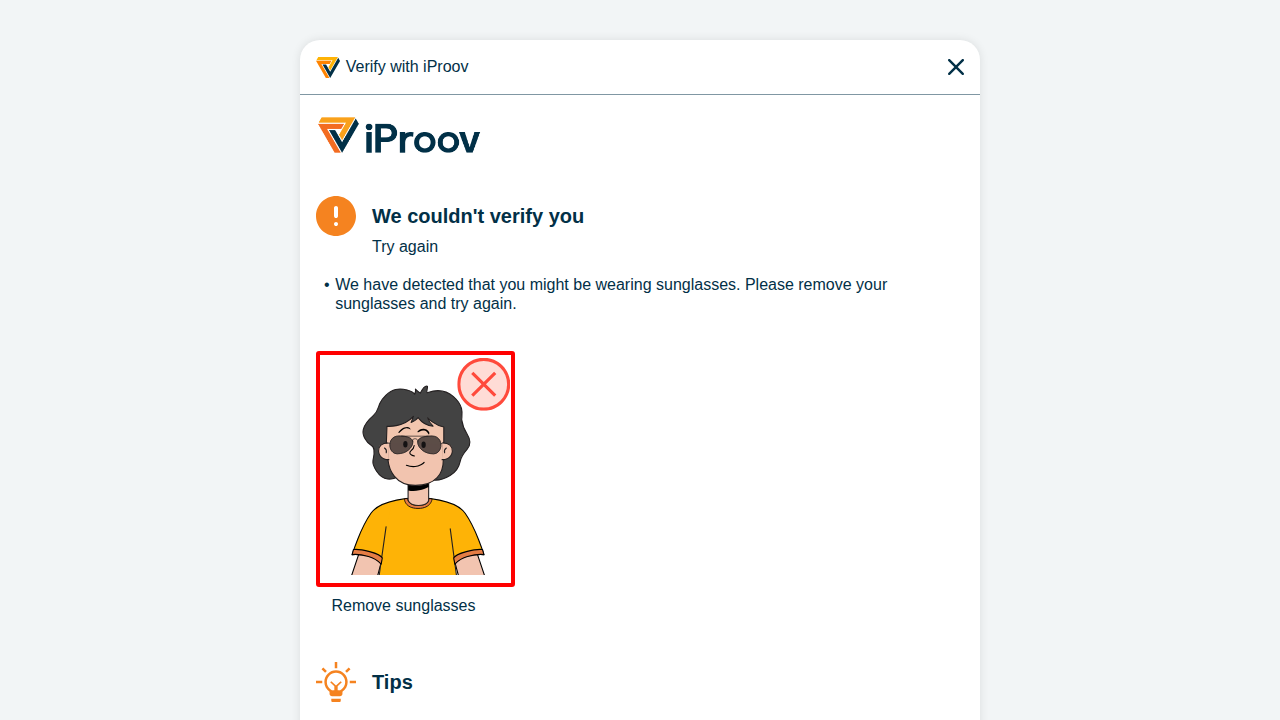Screen dimensions: 1280x720
Task: Click the "Verify with iProov" title text
Action: [x=407, y=67]
